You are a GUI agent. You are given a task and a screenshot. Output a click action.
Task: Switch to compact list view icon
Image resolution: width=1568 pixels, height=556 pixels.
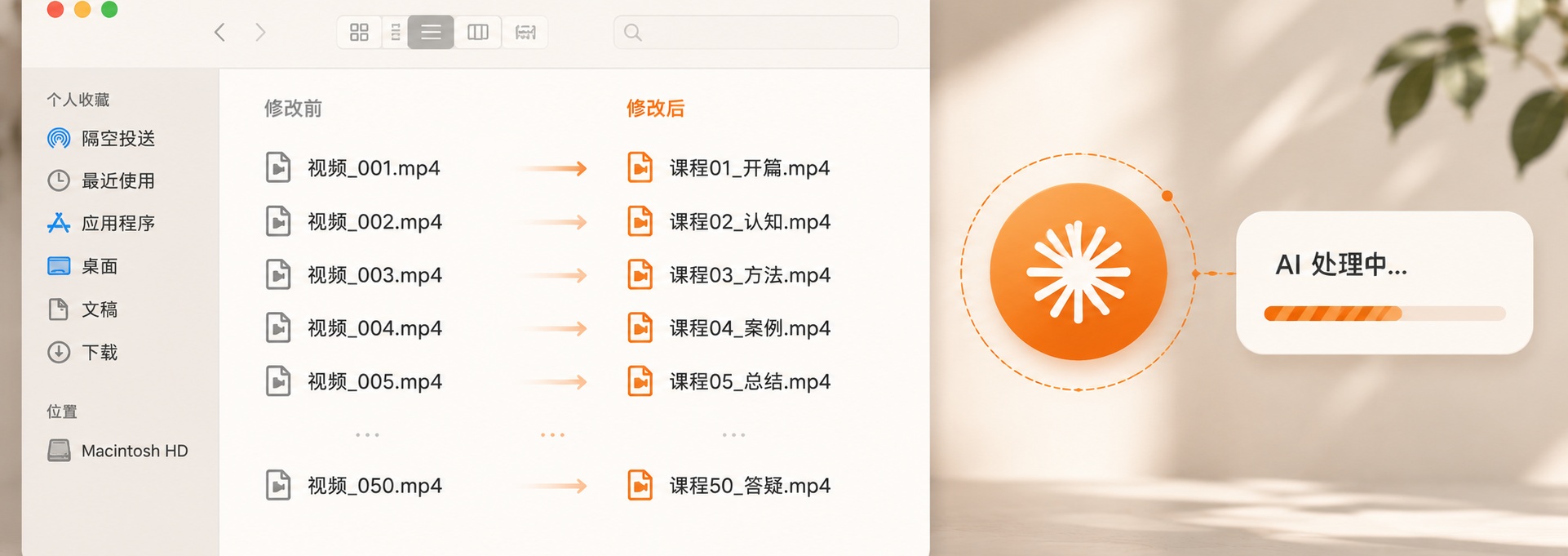pyautogui.click(x=395, y=33)
